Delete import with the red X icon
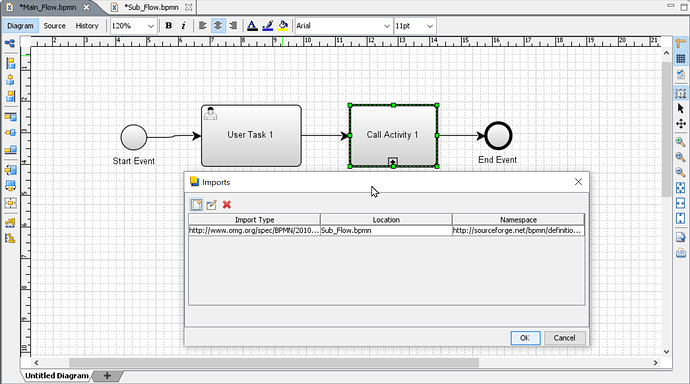 coord(227,205)
